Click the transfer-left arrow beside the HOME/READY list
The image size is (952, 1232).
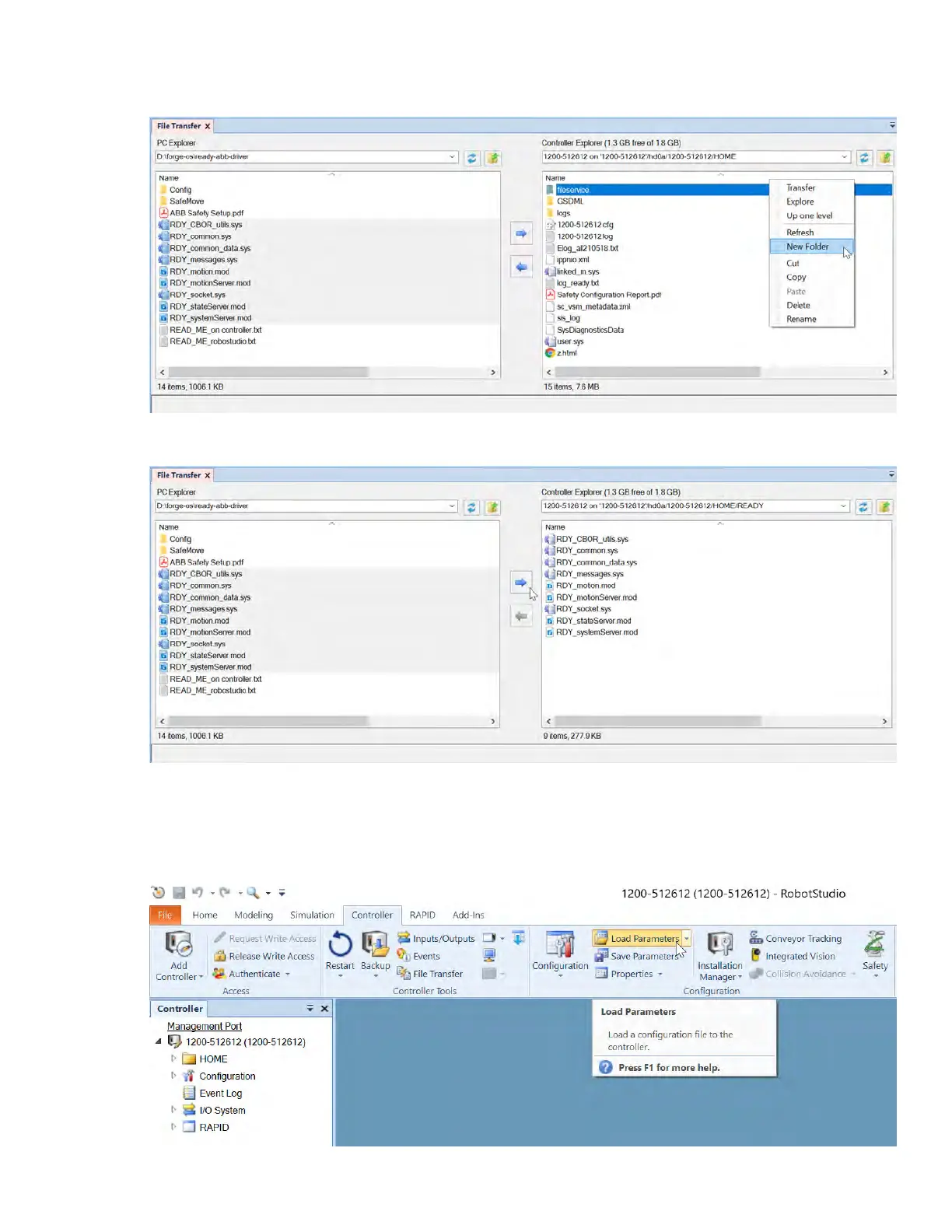521,616
